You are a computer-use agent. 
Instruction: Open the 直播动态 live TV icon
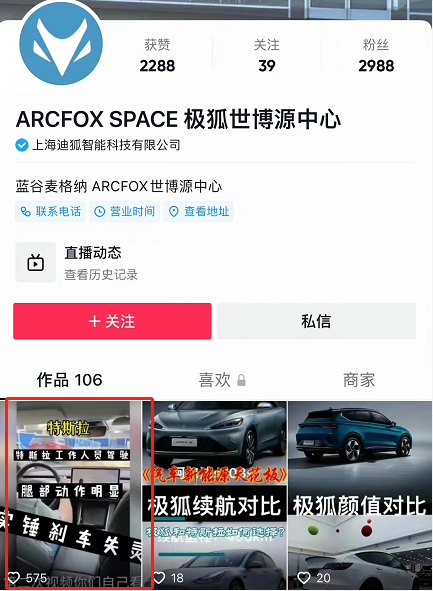tap(35, 263)
